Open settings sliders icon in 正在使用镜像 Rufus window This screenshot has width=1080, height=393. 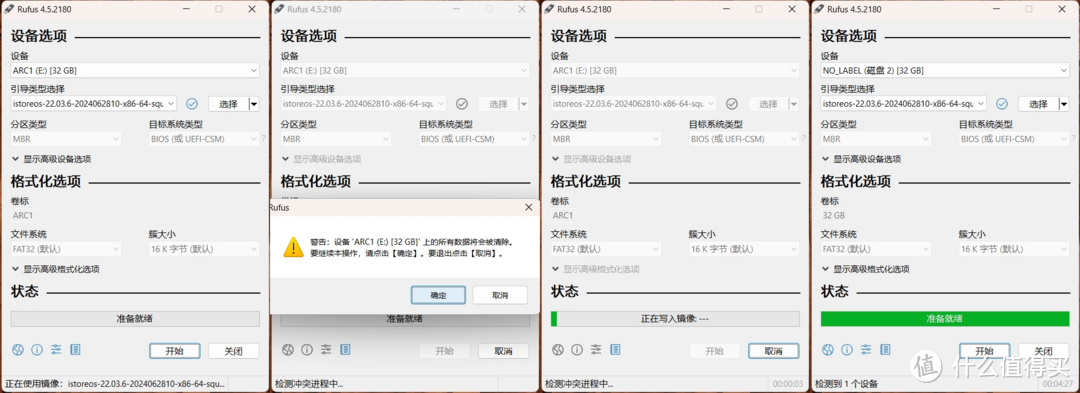click(x=56, y=350)
